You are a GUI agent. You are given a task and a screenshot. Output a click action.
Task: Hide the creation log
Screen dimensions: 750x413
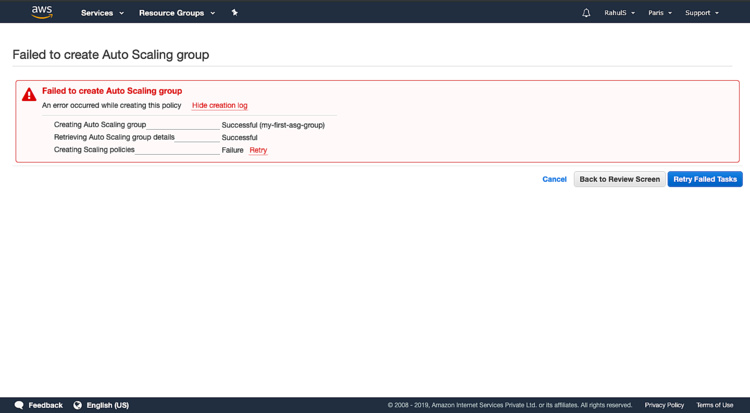click(x=219, y=105)
